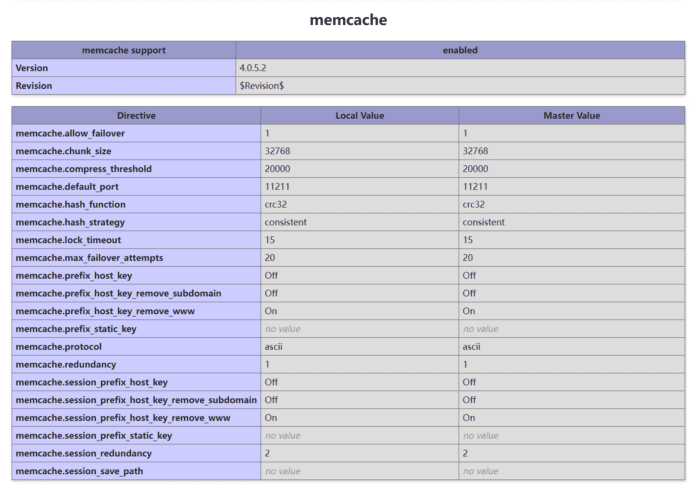Click master On for session_prefix_host_key_remove_www

[x=468, y=418]
